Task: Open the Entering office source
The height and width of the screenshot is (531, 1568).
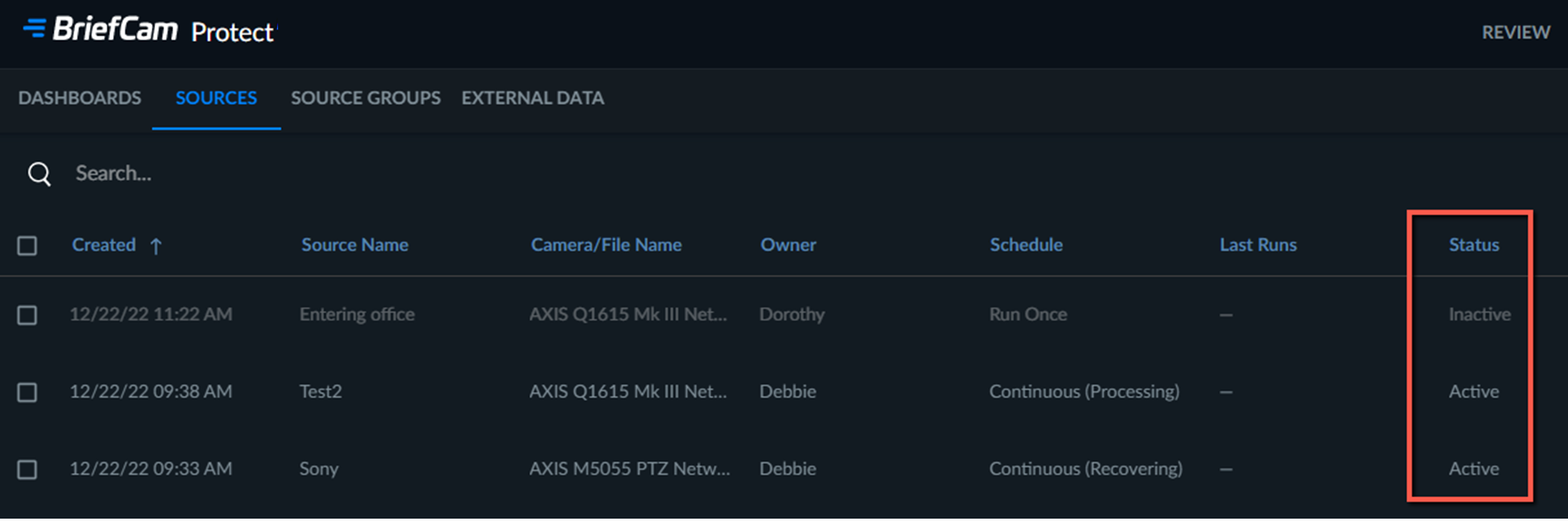Action: point(357,314)
